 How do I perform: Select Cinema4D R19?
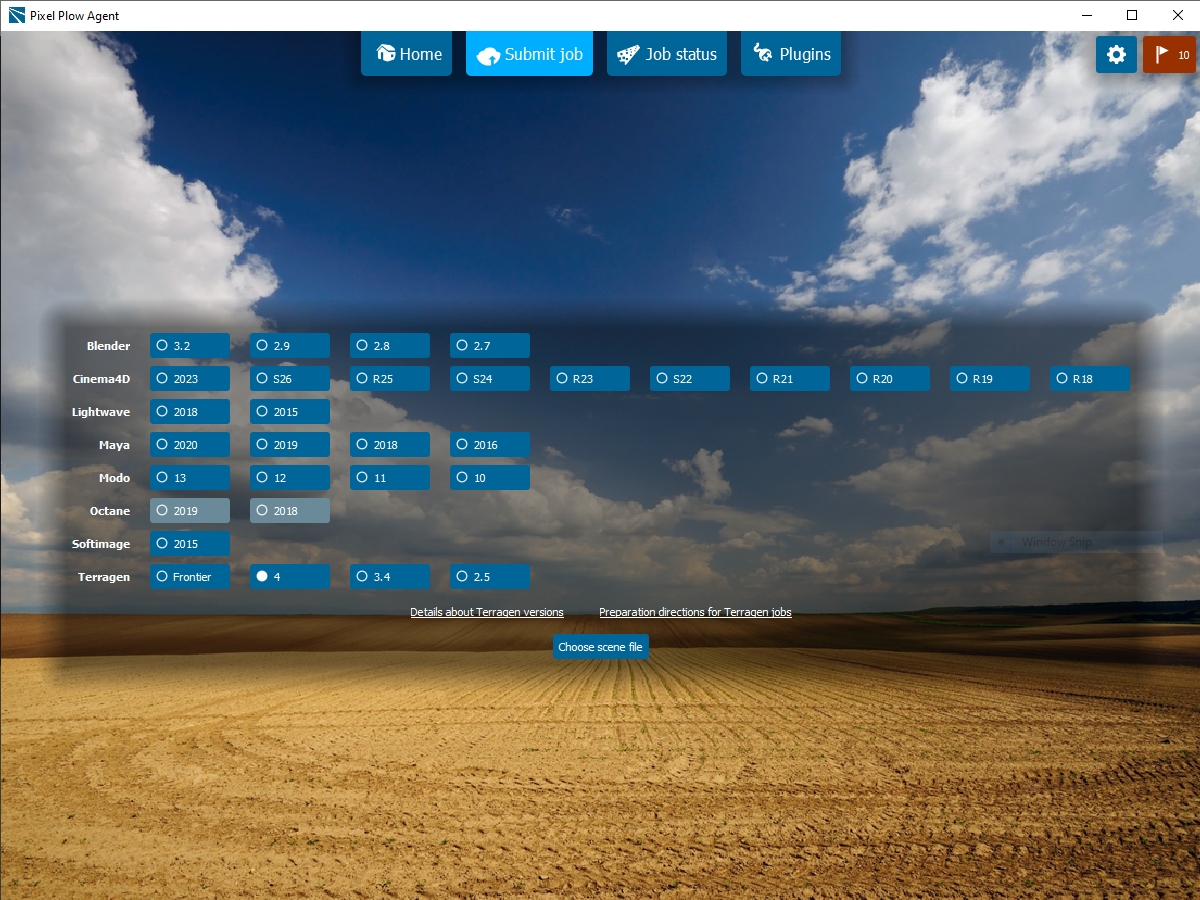990,379
